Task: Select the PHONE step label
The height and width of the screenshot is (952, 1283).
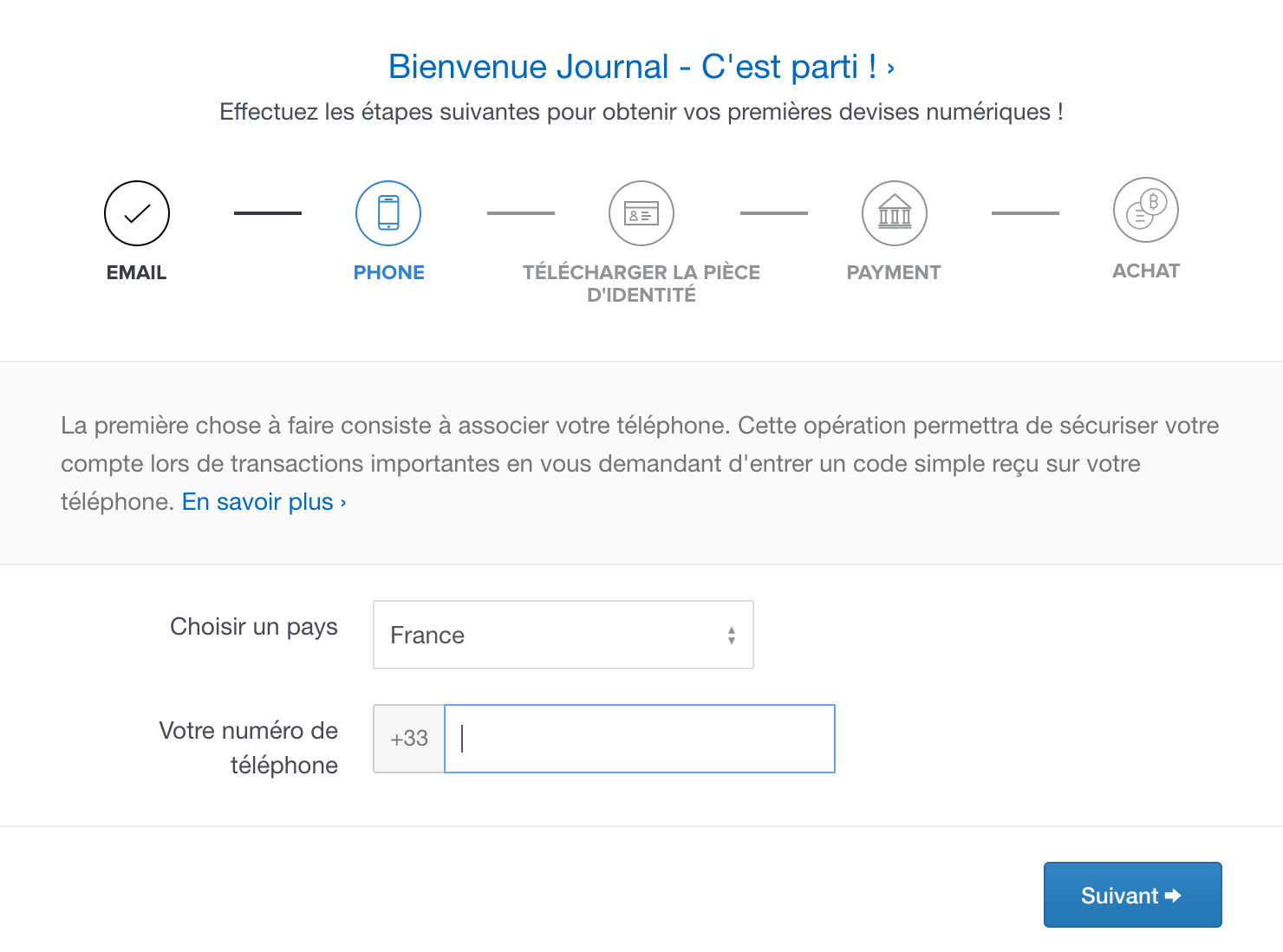Action: (388, 272)
